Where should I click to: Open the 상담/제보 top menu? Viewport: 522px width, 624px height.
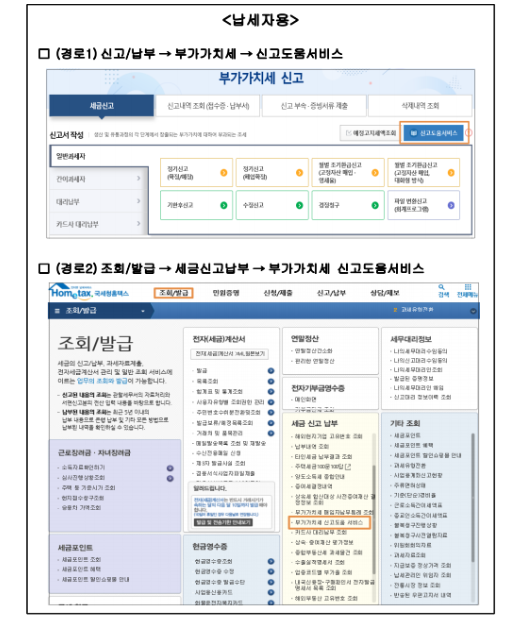(384, 293)
